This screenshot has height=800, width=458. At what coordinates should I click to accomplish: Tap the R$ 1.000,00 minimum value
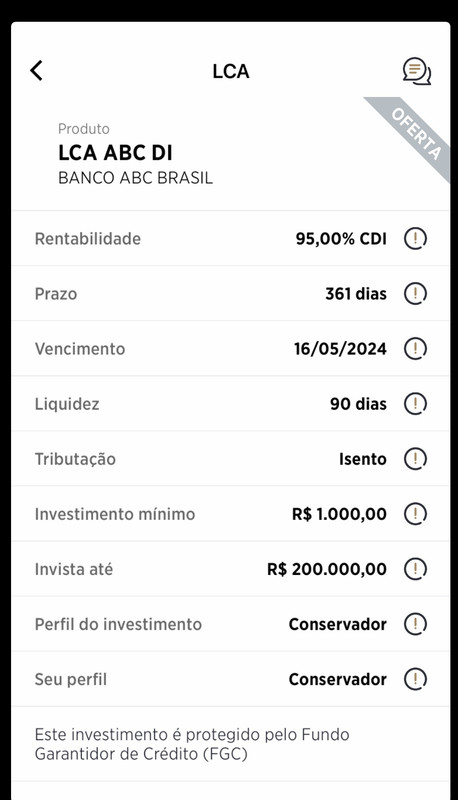(x=339, y=514)
